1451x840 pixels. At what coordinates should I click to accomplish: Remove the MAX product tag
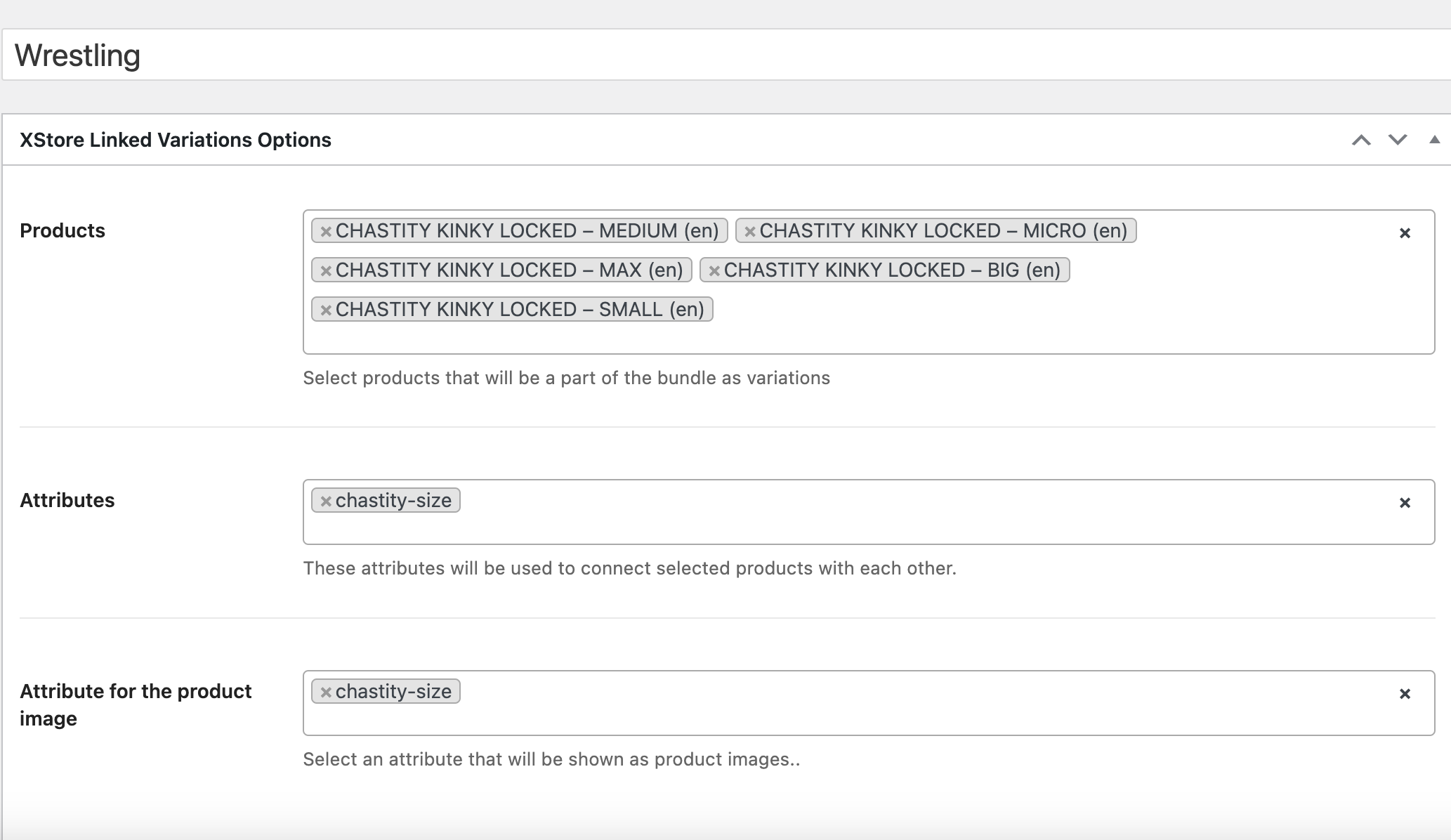coord(325,270)
